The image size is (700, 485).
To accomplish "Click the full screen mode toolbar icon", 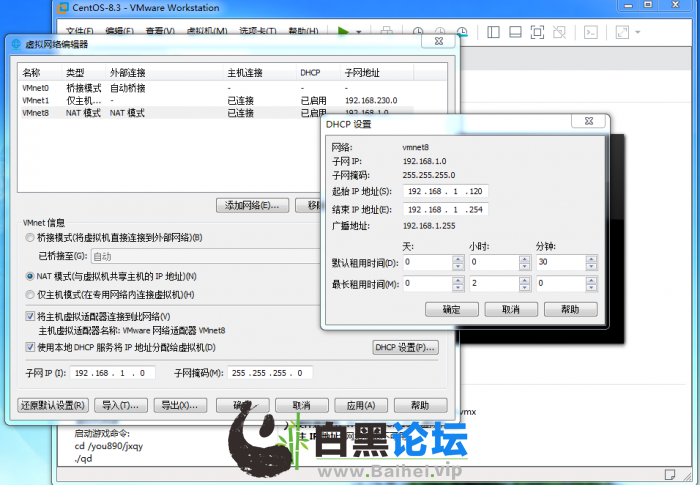I will [x=537, y=32].
